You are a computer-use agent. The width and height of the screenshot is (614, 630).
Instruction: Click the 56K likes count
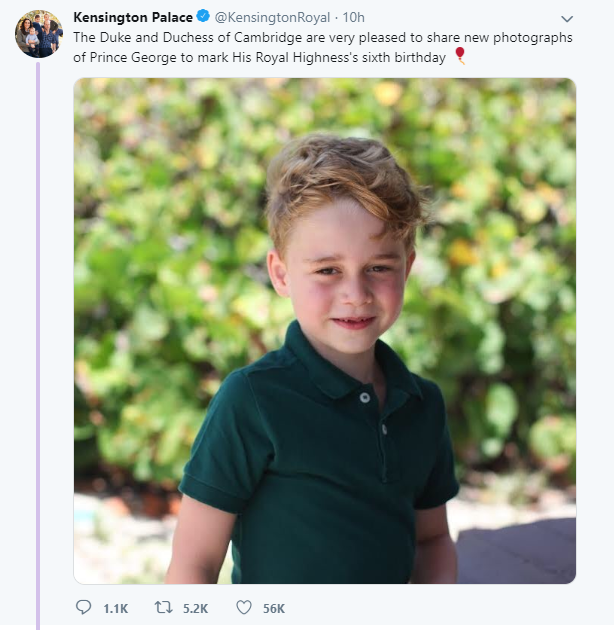pos(274,609)
